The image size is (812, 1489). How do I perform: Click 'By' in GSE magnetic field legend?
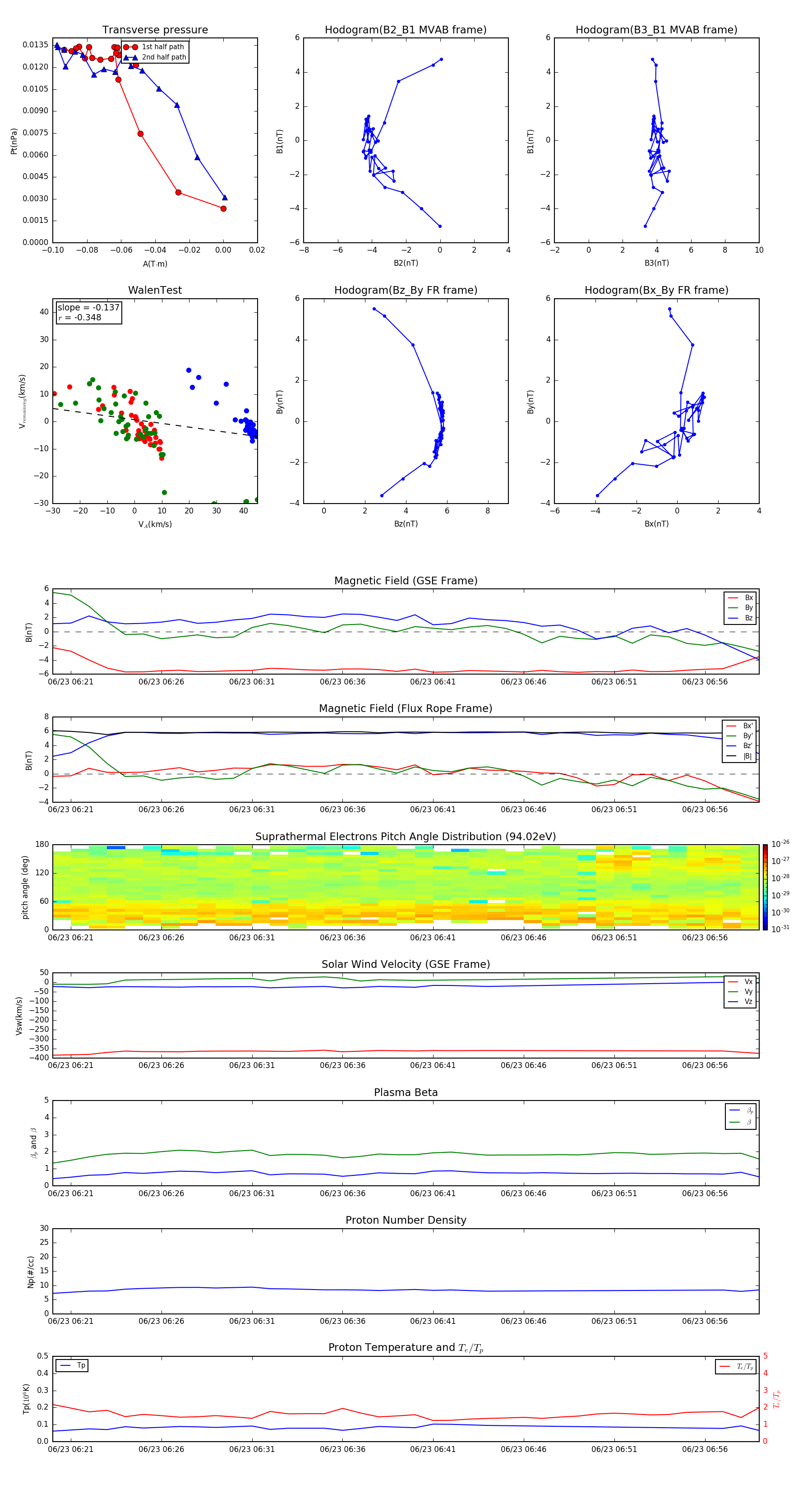(x=741, y=607)
